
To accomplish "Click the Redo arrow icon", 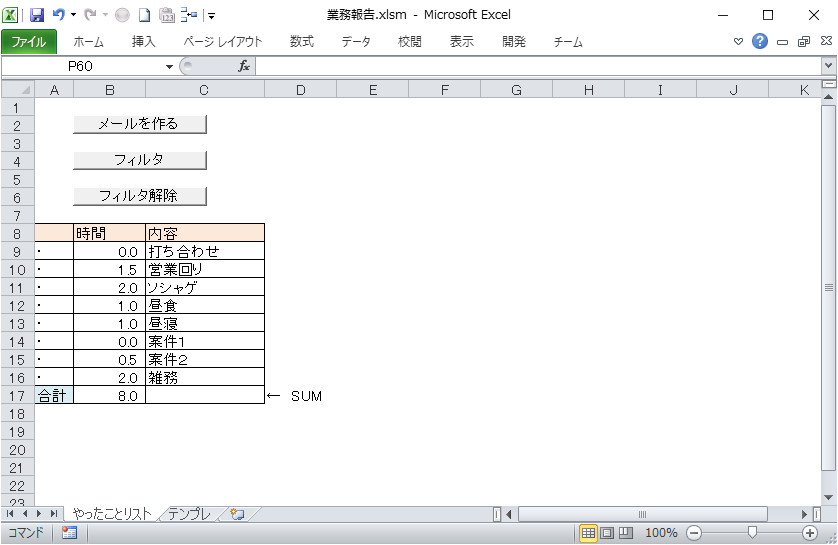I will [90, 15].
